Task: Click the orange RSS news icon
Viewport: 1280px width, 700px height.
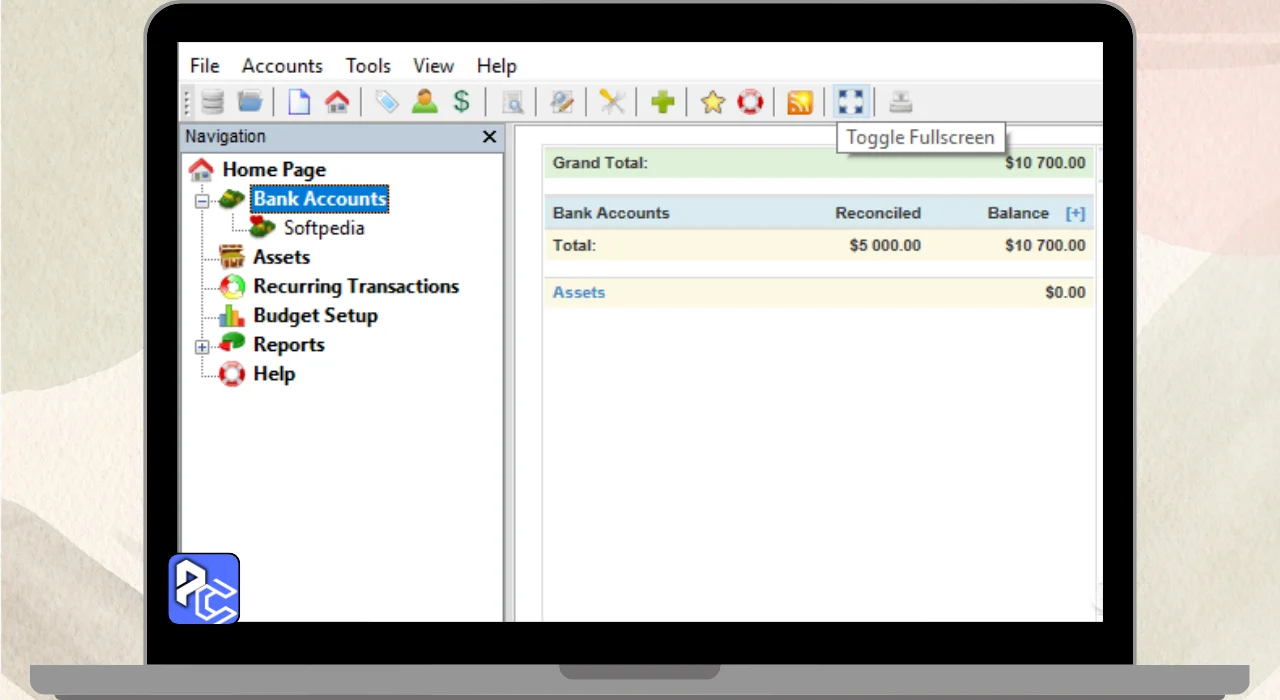Action: (x=799, y=102)
